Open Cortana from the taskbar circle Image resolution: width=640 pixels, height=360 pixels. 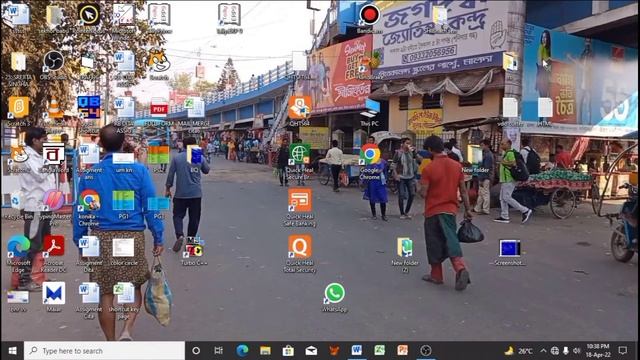tap(196, 351)
